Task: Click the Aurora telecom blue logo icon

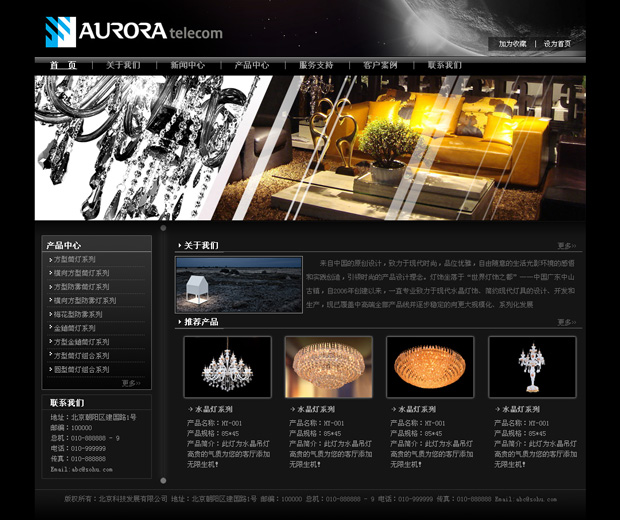Action: pyautogui.click(x=60, y=32)
